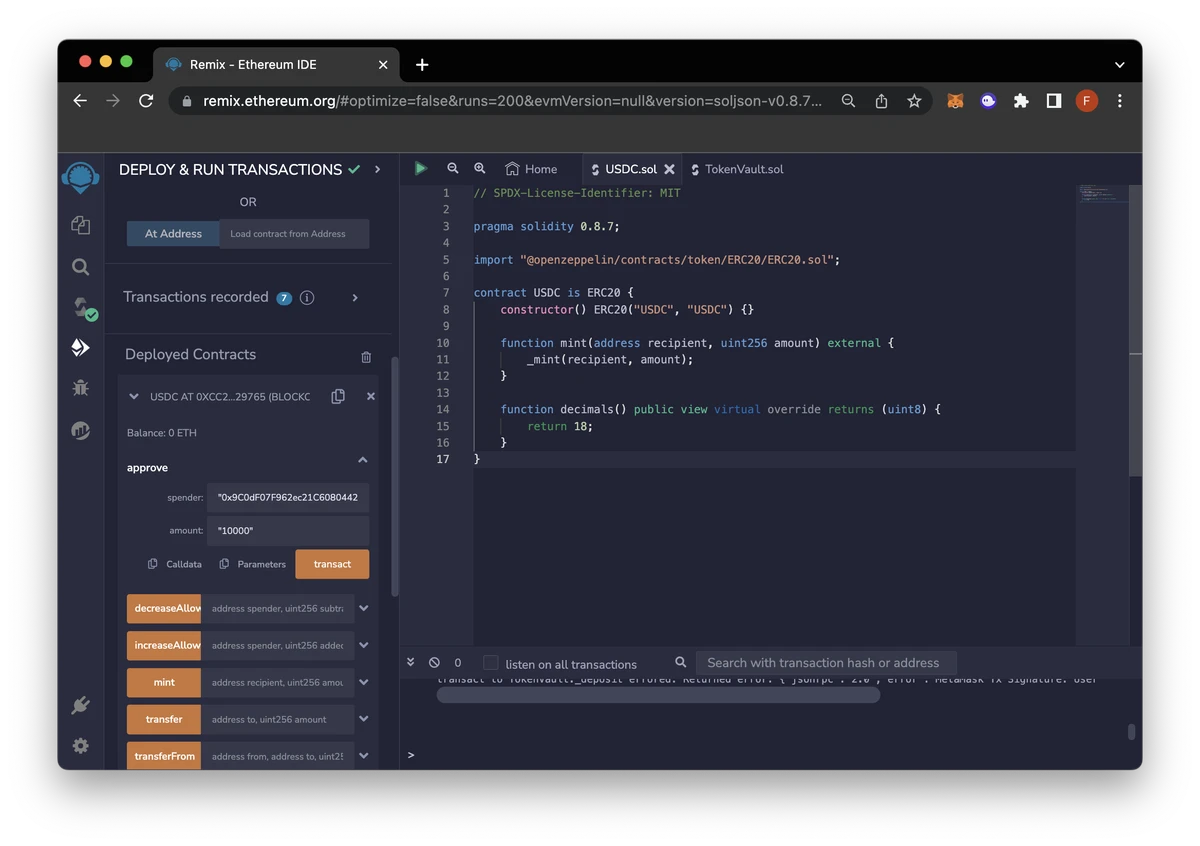This screenshot has width=1200, height=846.
Task: Enable listen on all transactions checkbox
Action: [x=491, y=663]
